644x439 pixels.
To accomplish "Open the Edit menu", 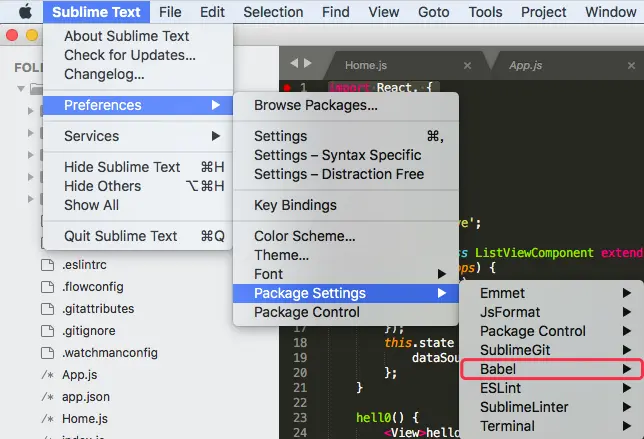I will [x=212, y=12].
